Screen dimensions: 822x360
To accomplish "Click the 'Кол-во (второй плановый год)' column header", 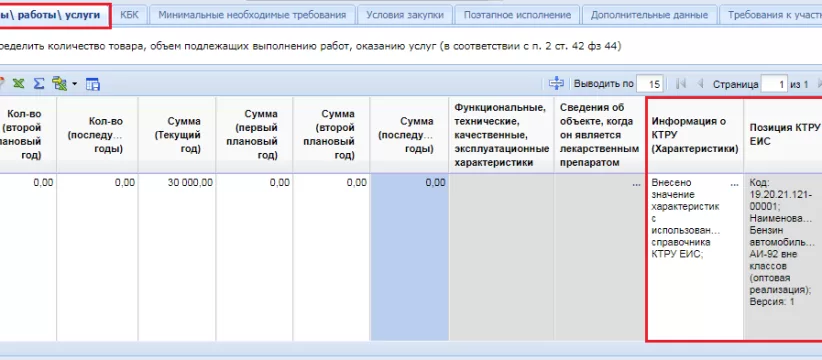I will (x=28, y=135).
